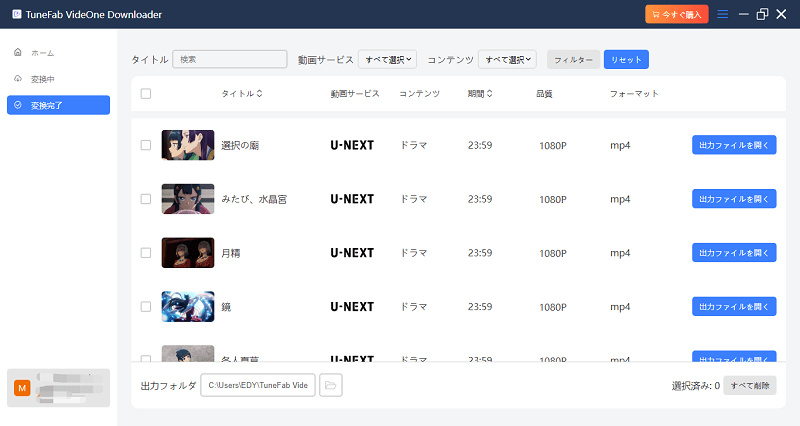Go to the ホーム sidebar tab

[58, 53]
